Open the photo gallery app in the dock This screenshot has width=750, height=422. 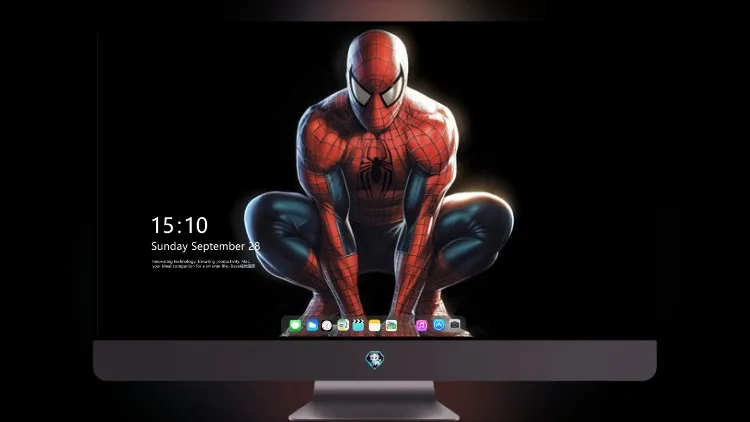(x=391, y=326)
